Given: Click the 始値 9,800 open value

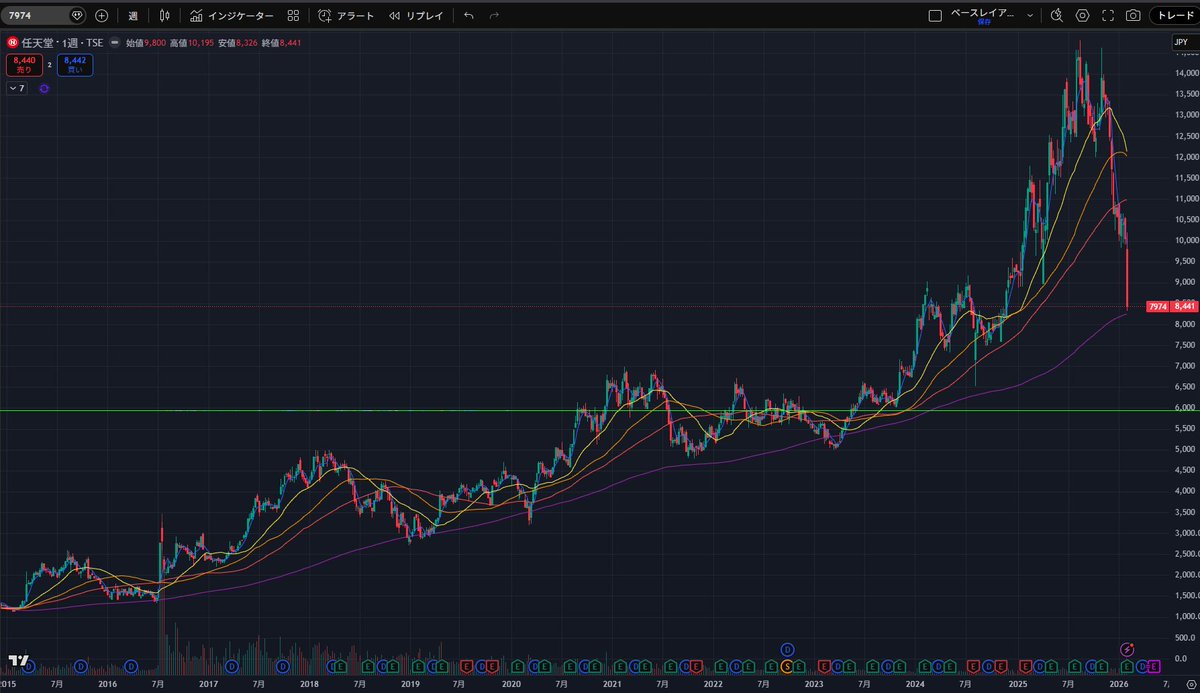Looking at the screenshot, I should 145,43.
